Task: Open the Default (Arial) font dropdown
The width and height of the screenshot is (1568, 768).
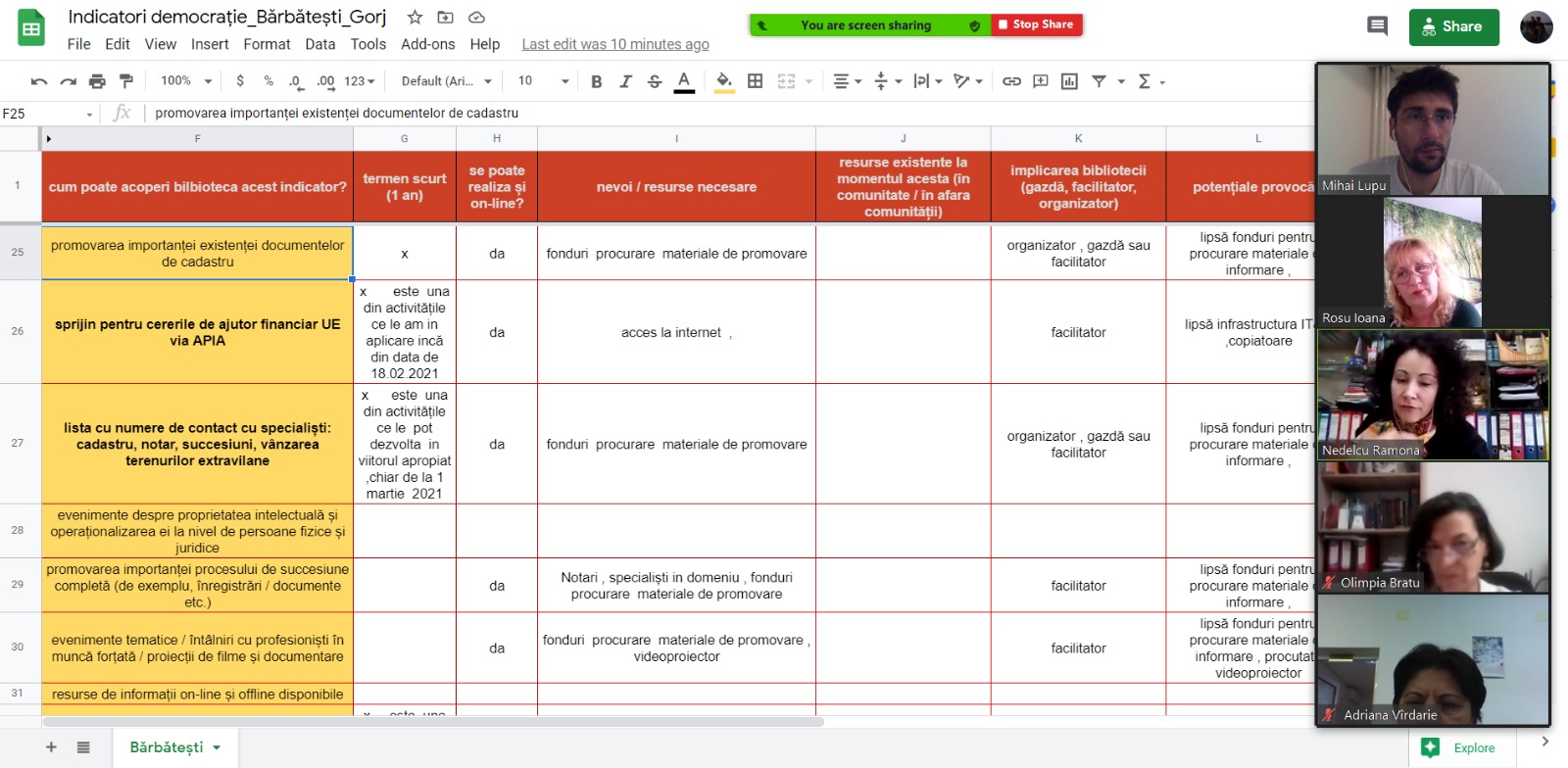Action: [x=446, y=81]
